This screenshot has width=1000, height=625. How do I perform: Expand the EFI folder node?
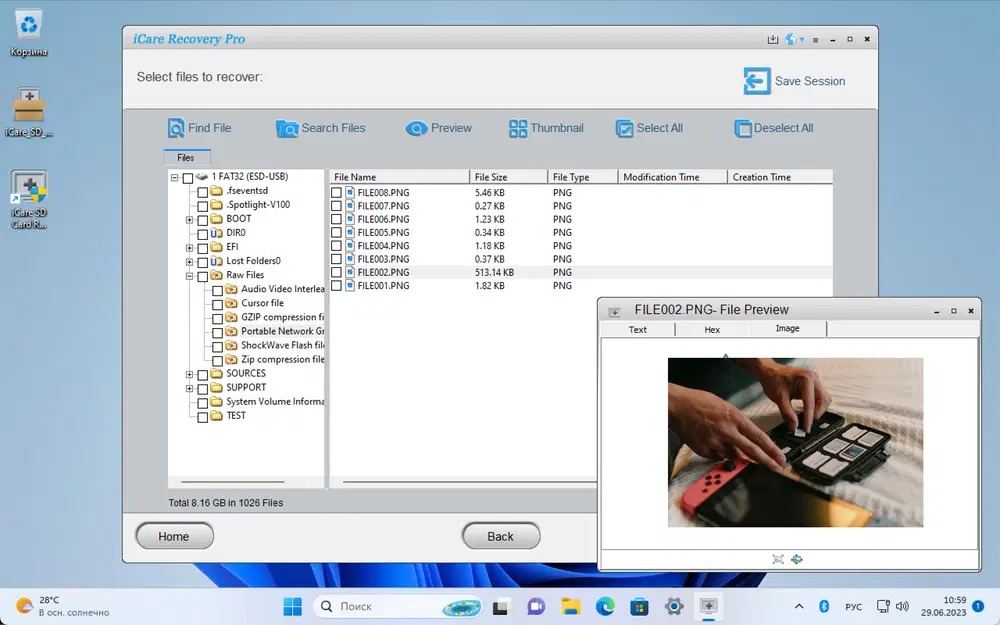point(189,248)
